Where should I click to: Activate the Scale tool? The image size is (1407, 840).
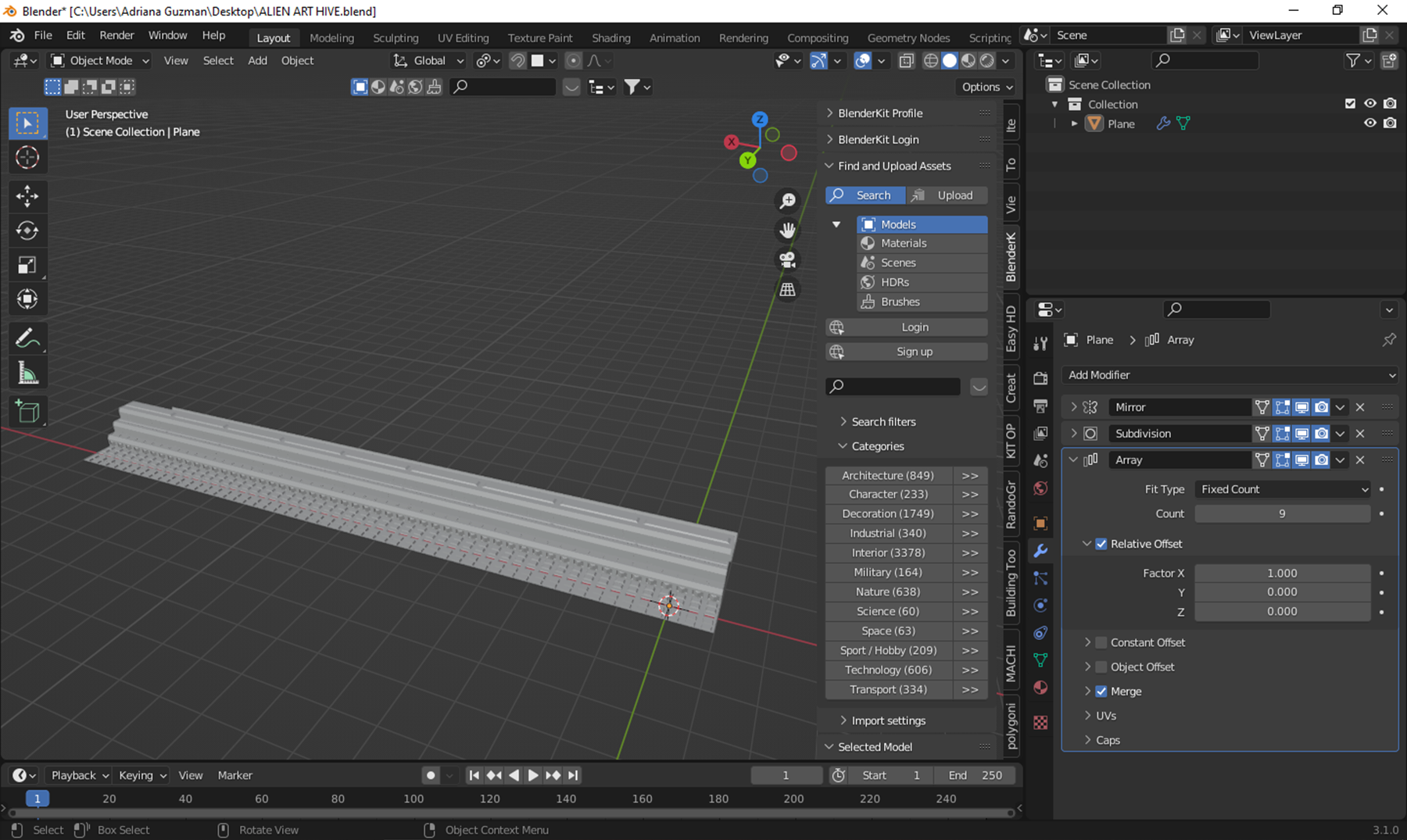[27, 265]
